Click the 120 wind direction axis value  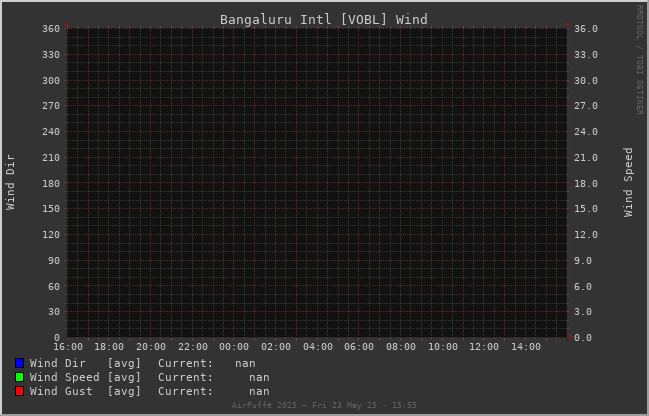(x=51, y=235)
